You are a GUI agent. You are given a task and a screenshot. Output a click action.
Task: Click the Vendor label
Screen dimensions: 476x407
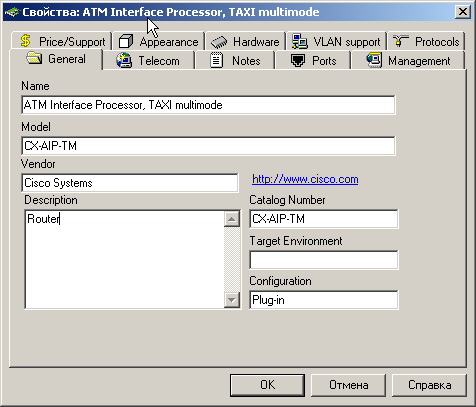38,164
